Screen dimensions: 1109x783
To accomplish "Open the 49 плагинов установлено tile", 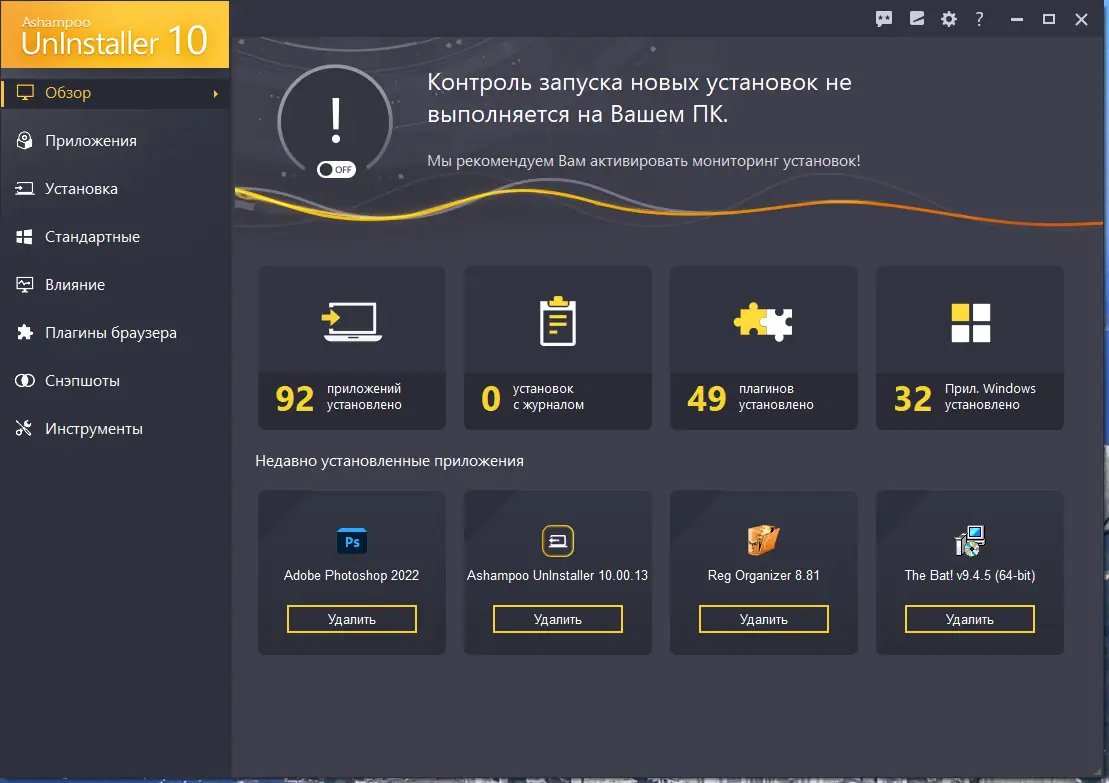I will 764,347.
